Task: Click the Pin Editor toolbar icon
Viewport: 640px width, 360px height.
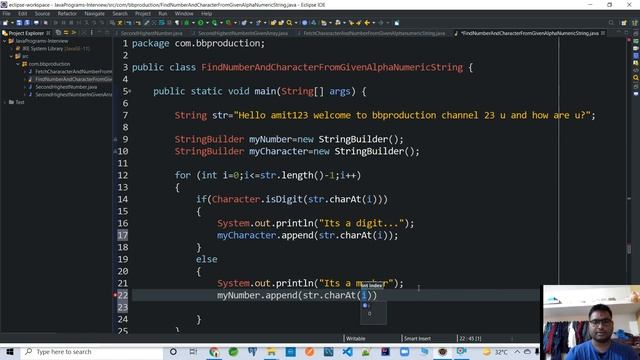Action: point(397,23)
